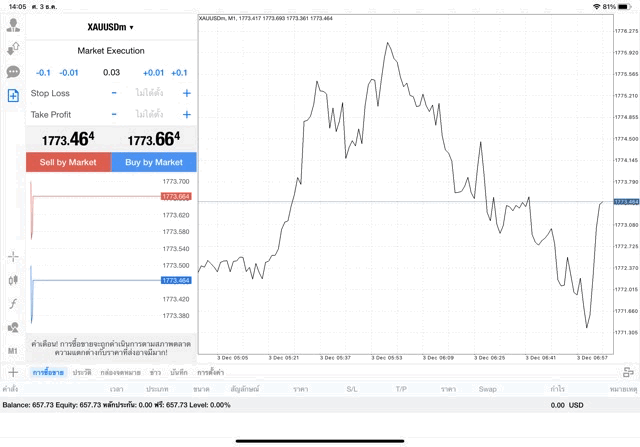This screenshot has height=447, width=640.
Task: Expand the XAUUSDm symbol dropdown
Action: [x=111, y=27]
